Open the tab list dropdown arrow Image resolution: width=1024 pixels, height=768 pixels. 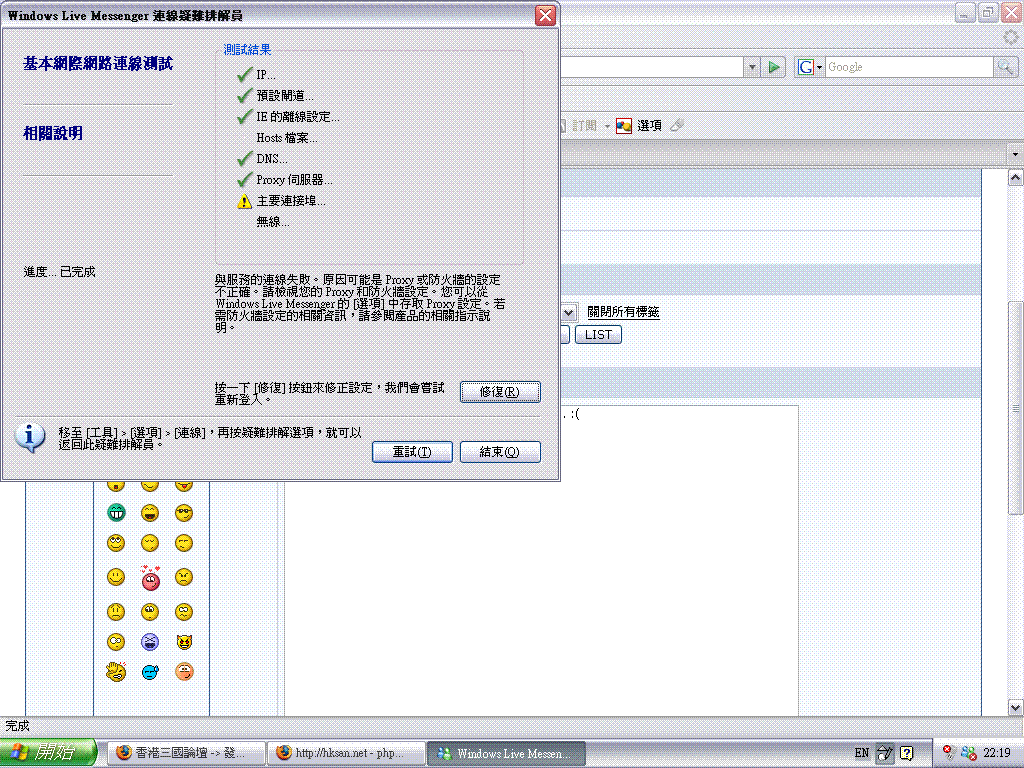(1015, 154)
